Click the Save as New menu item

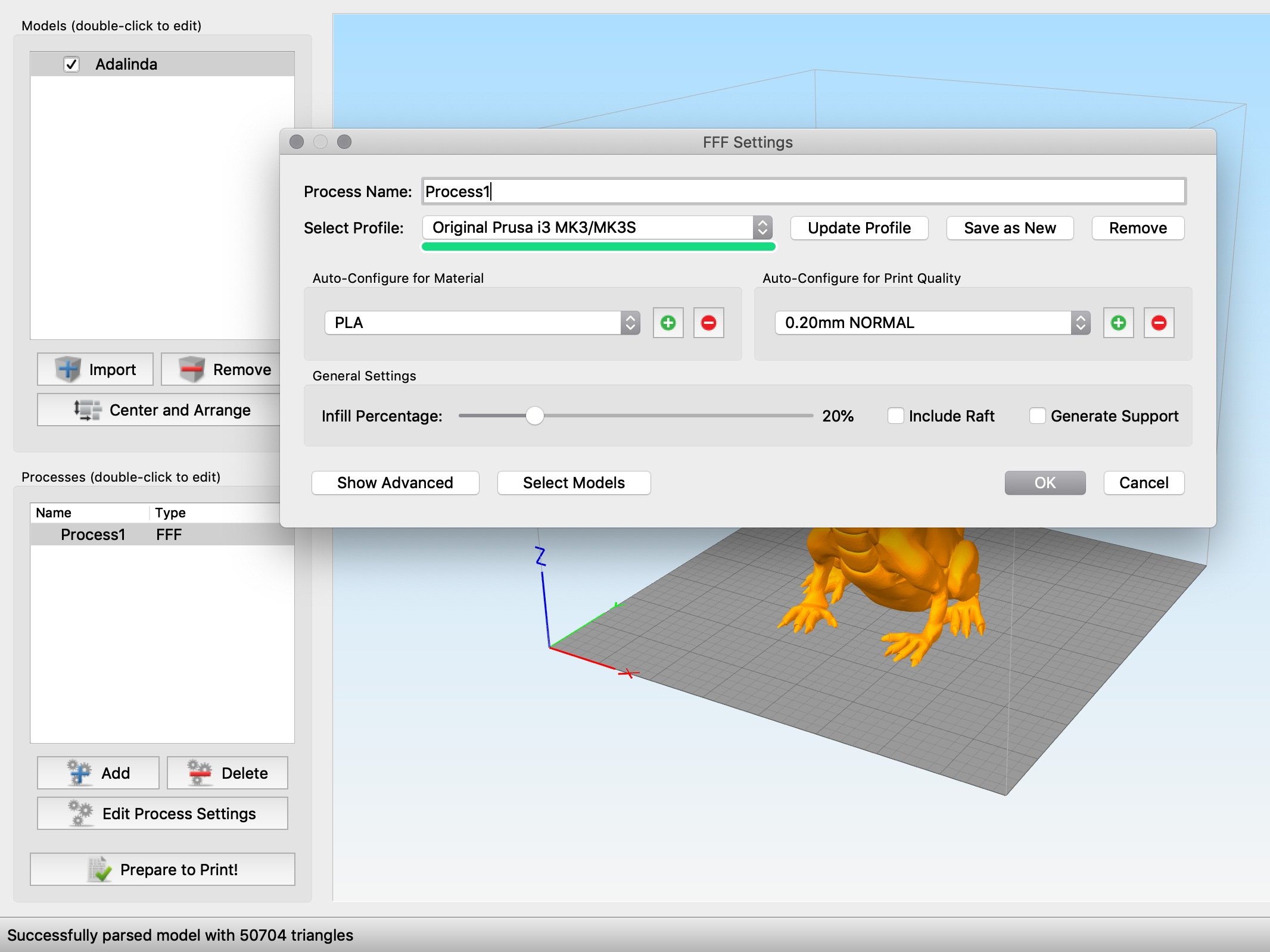(1011, 229)
